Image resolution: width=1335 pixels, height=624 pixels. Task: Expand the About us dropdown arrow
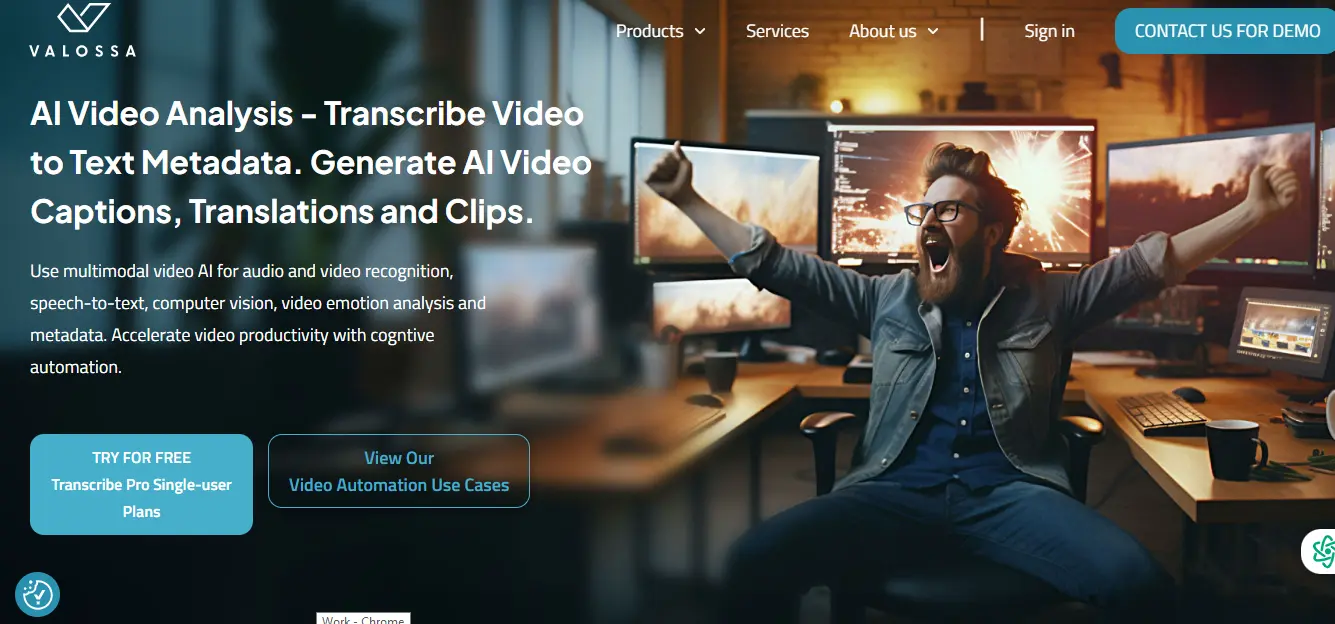tap(933, 32)
